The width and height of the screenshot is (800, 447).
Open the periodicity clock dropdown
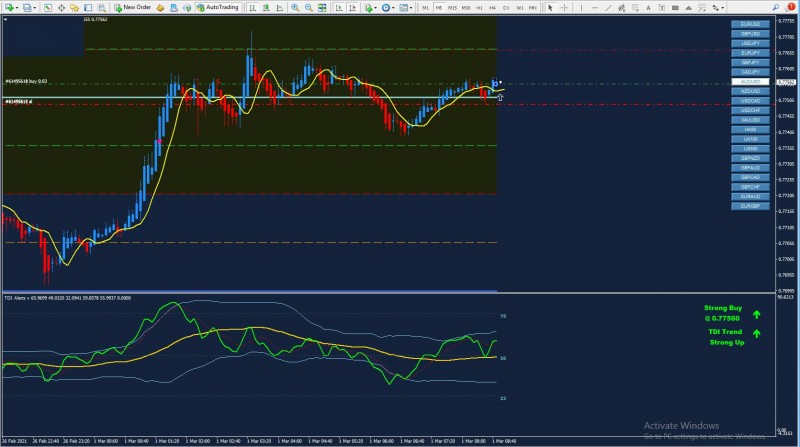click(x=388, y=7)
